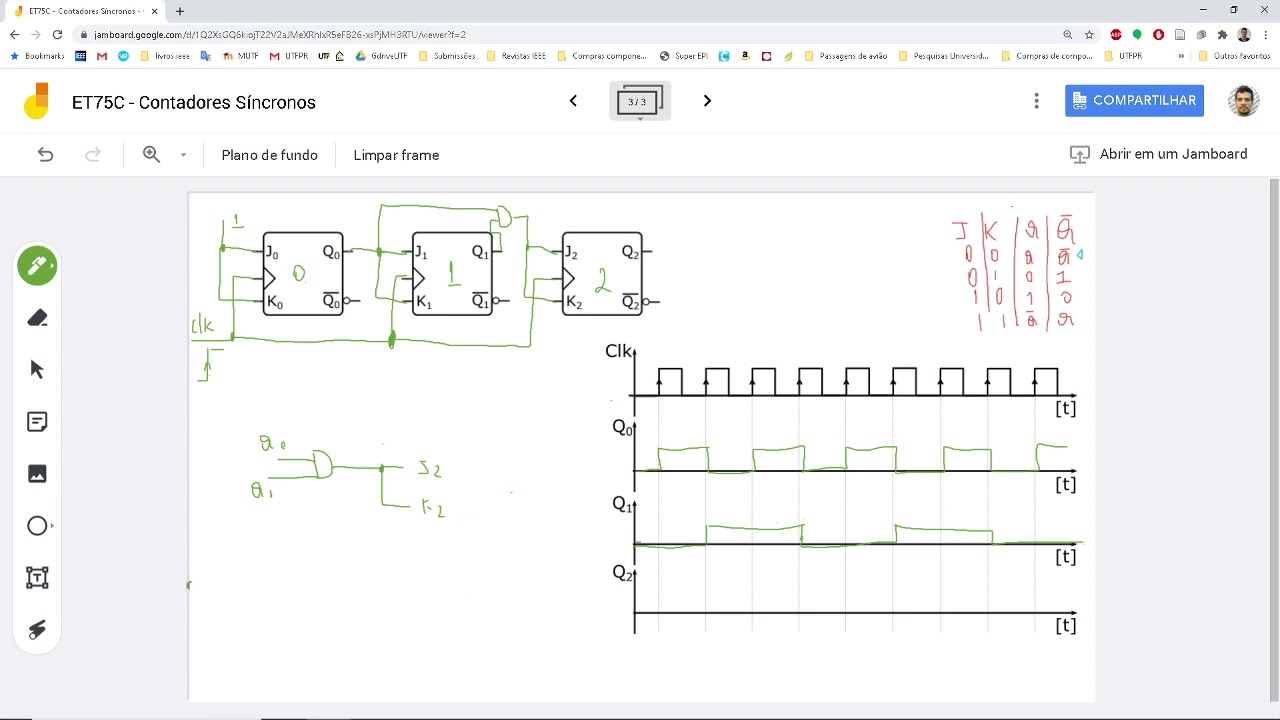Click the Jamboard logo
This screenshot has height=720, width=1280.
coord(37,101)
